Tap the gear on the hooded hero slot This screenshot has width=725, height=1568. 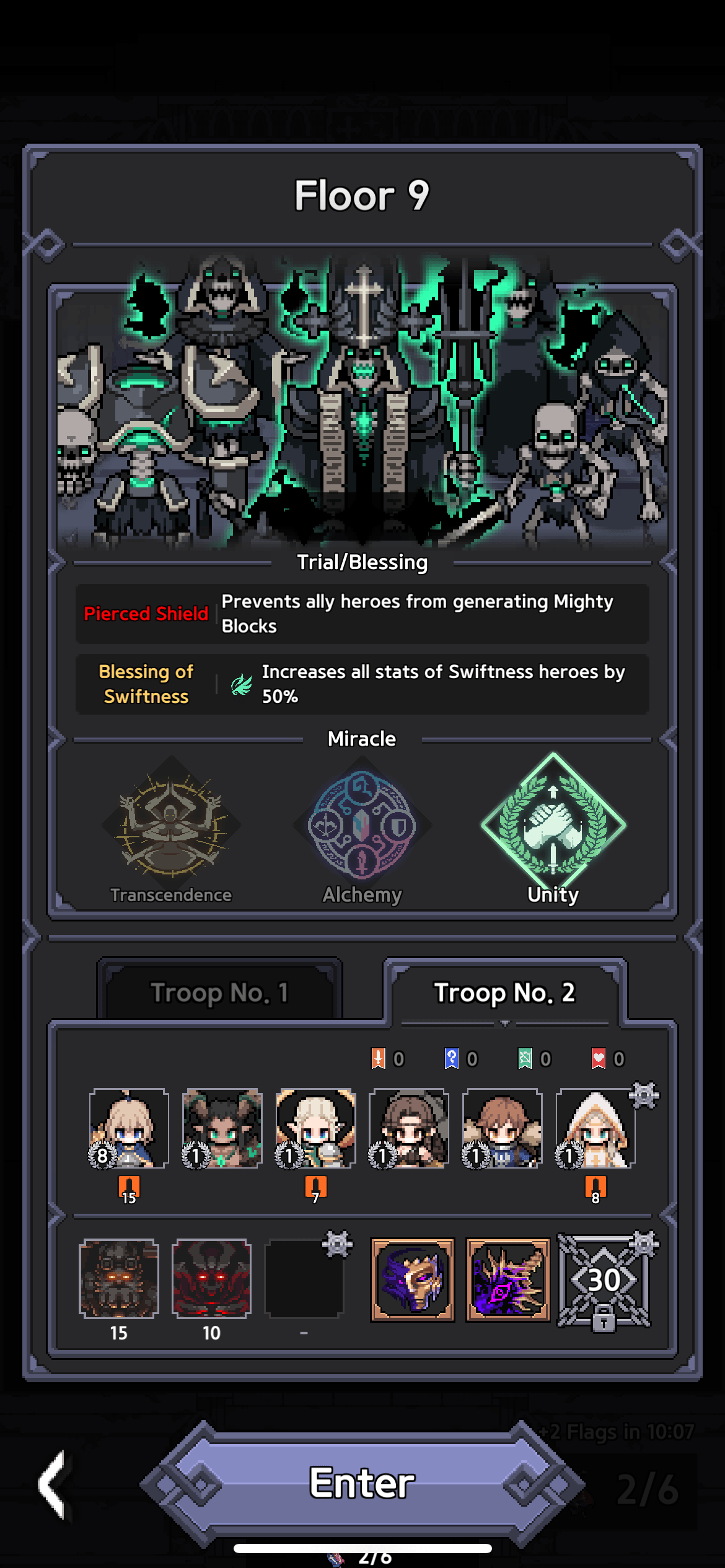(644, 1095)
